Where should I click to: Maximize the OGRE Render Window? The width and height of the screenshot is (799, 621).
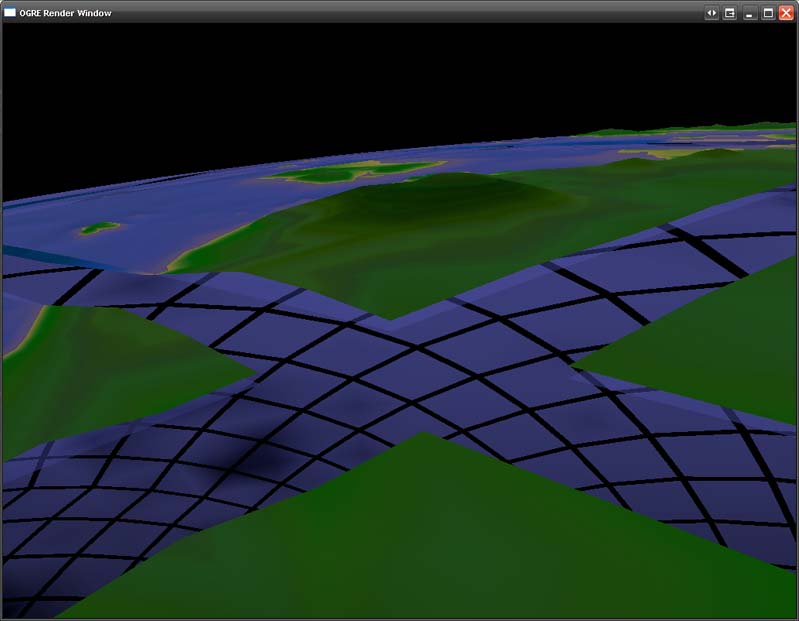tap(768, 13)
